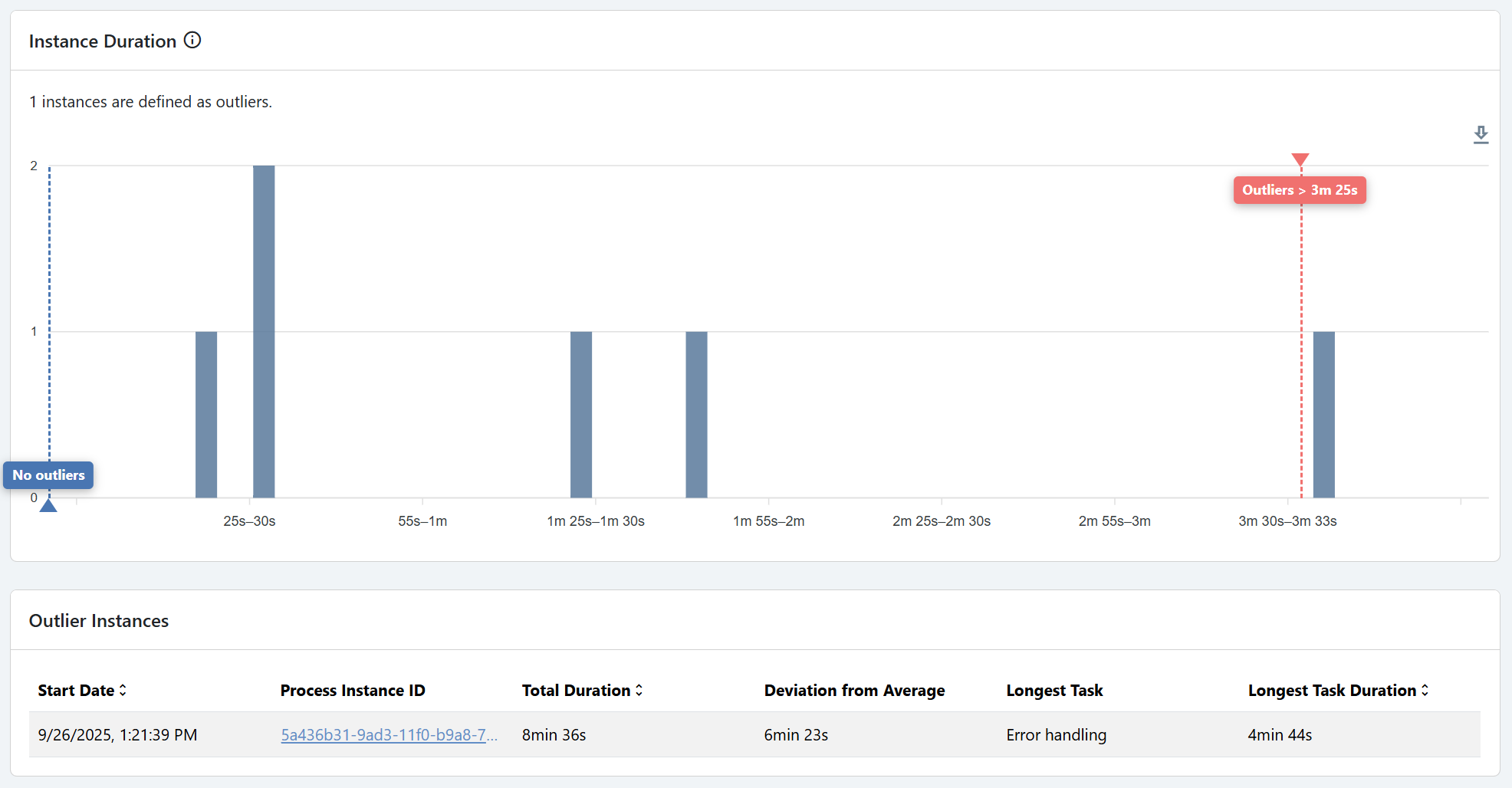The height and width of the screenshot is (788, 1512).
Task: Click the 8min 36s total duration cell
Action: tap(554, 735)
